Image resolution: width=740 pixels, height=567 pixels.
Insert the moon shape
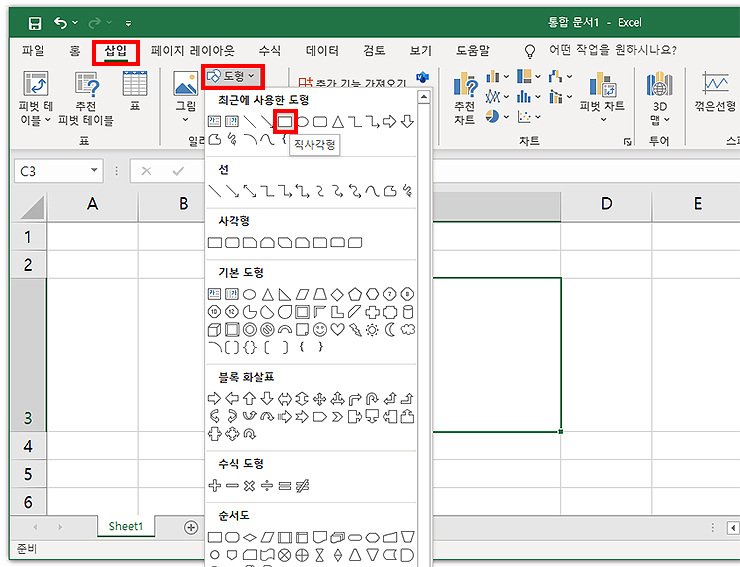click(390, 330)
